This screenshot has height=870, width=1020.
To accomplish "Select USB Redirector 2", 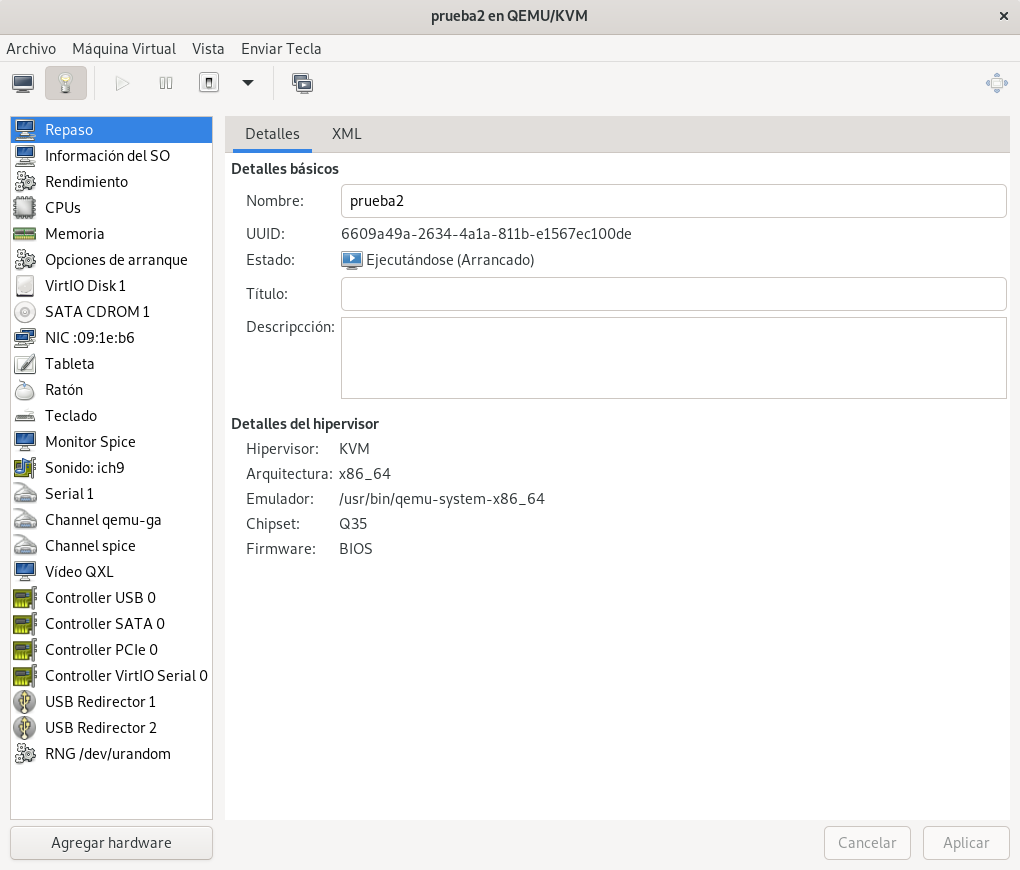I will [111, 727].
